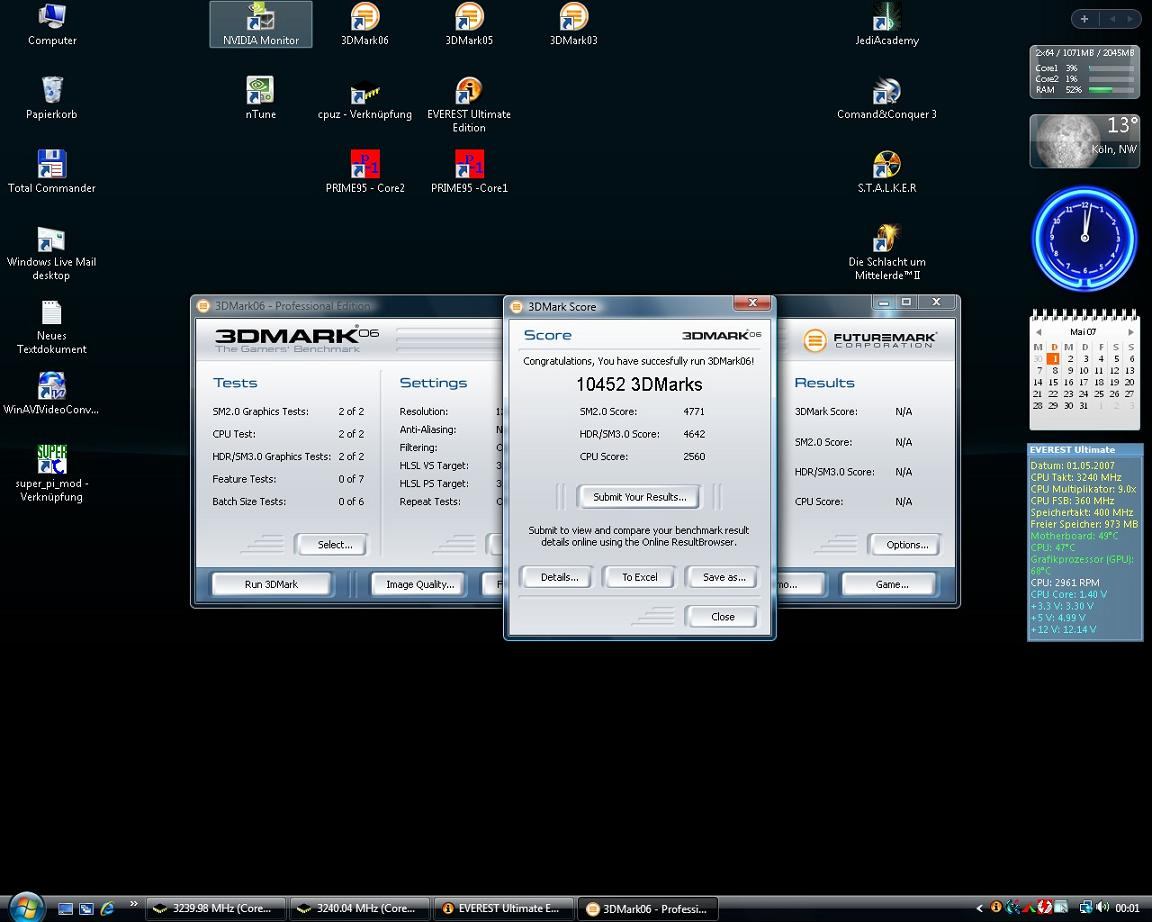Select Die Schlacht um Mittelerde II icon
Viewport: 1152px width, 922px height.
click(887, 253)
